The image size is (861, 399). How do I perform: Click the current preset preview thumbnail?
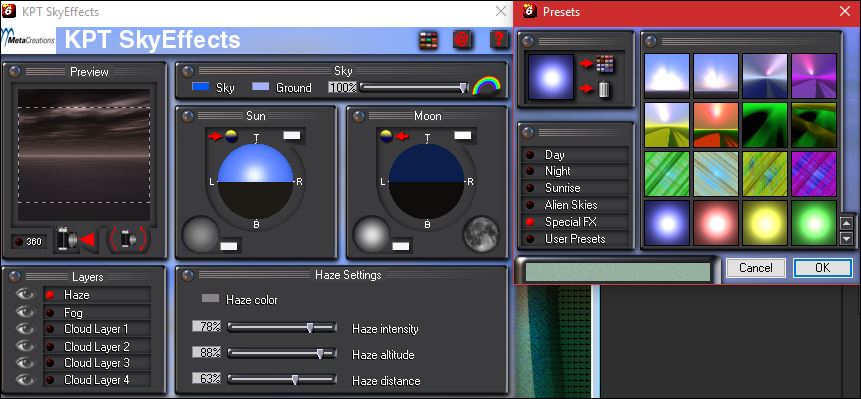click(551, 77)
